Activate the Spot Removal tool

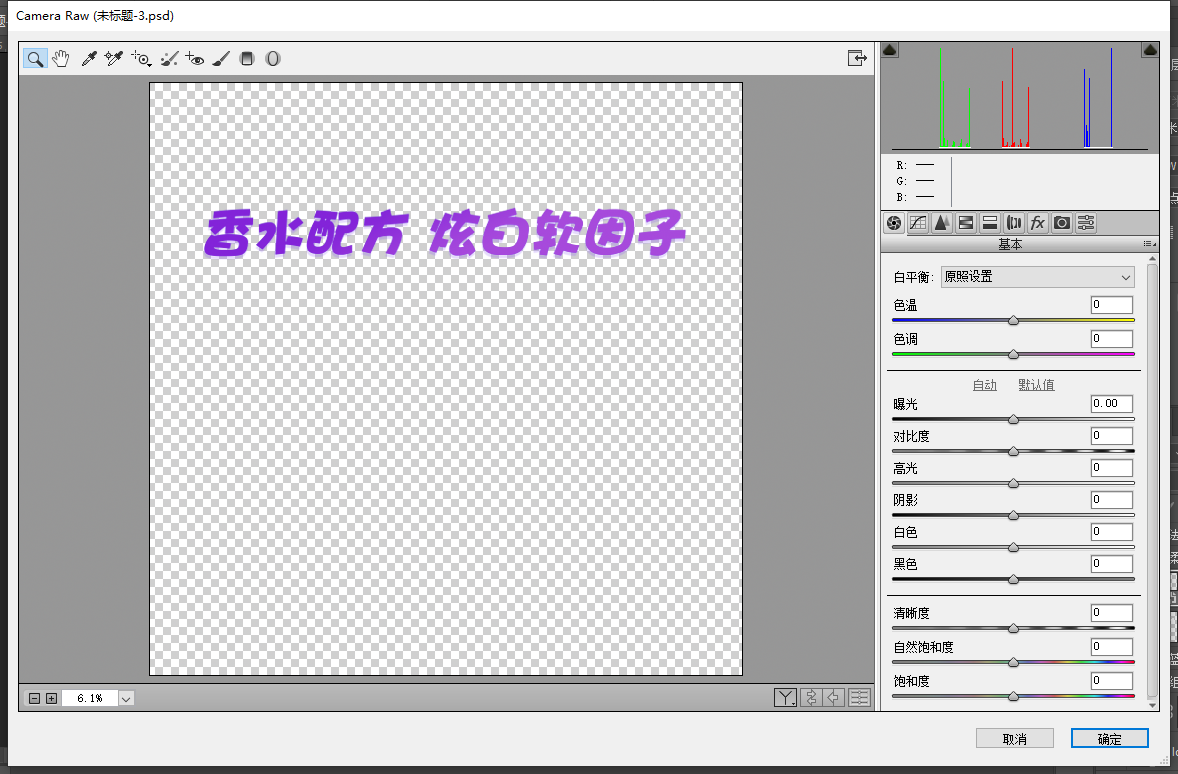(168, 58)
